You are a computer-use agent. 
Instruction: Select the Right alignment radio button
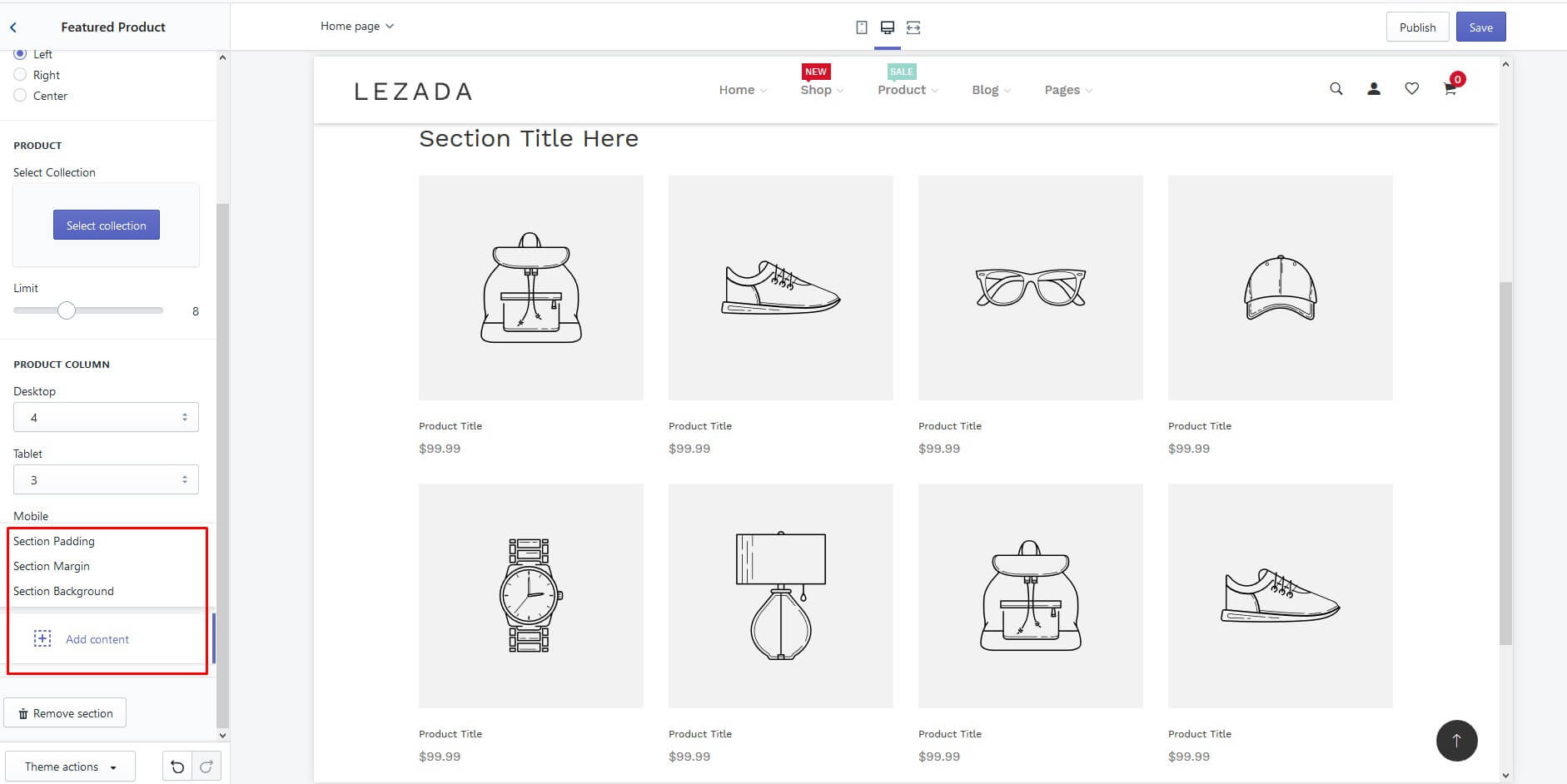point(20,75)
